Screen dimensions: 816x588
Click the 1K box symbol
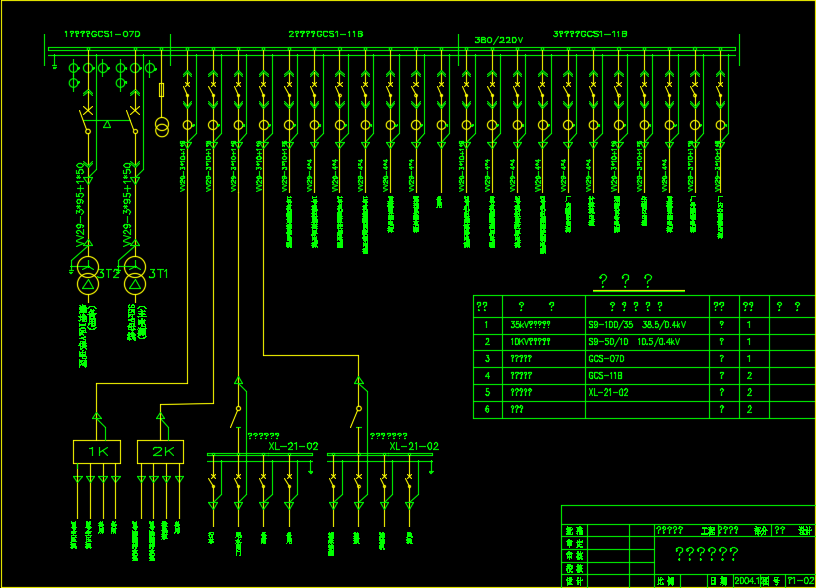click(x=96, y=452)
